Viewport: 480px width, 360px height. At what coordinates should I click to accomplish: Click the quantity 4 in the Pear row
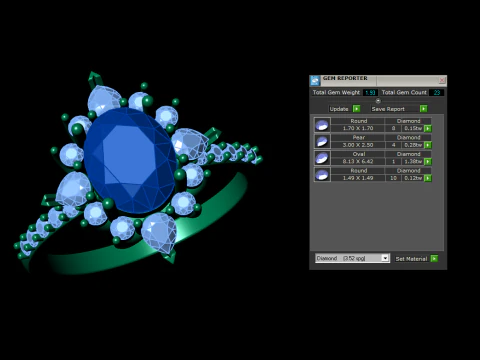pyautogui.click(x=394, y=145)
